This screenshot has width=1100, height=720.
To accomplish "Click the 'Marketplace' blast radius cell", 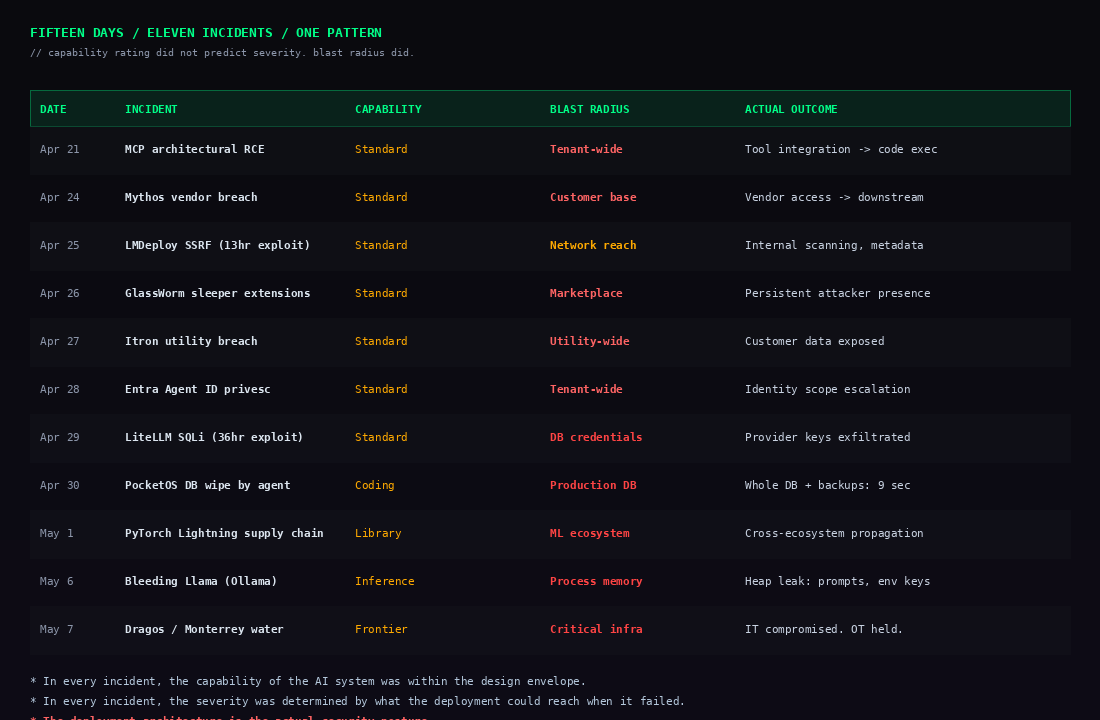I will (x=586, y=293).
